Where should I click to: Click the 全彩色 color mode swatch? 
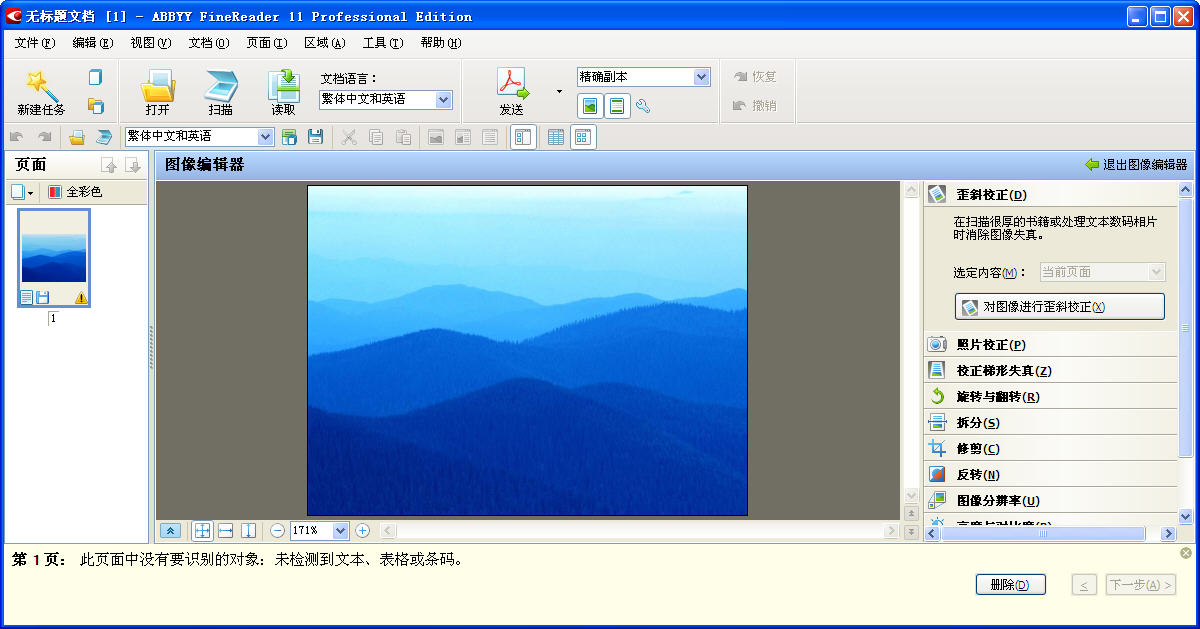coord(55,192)
